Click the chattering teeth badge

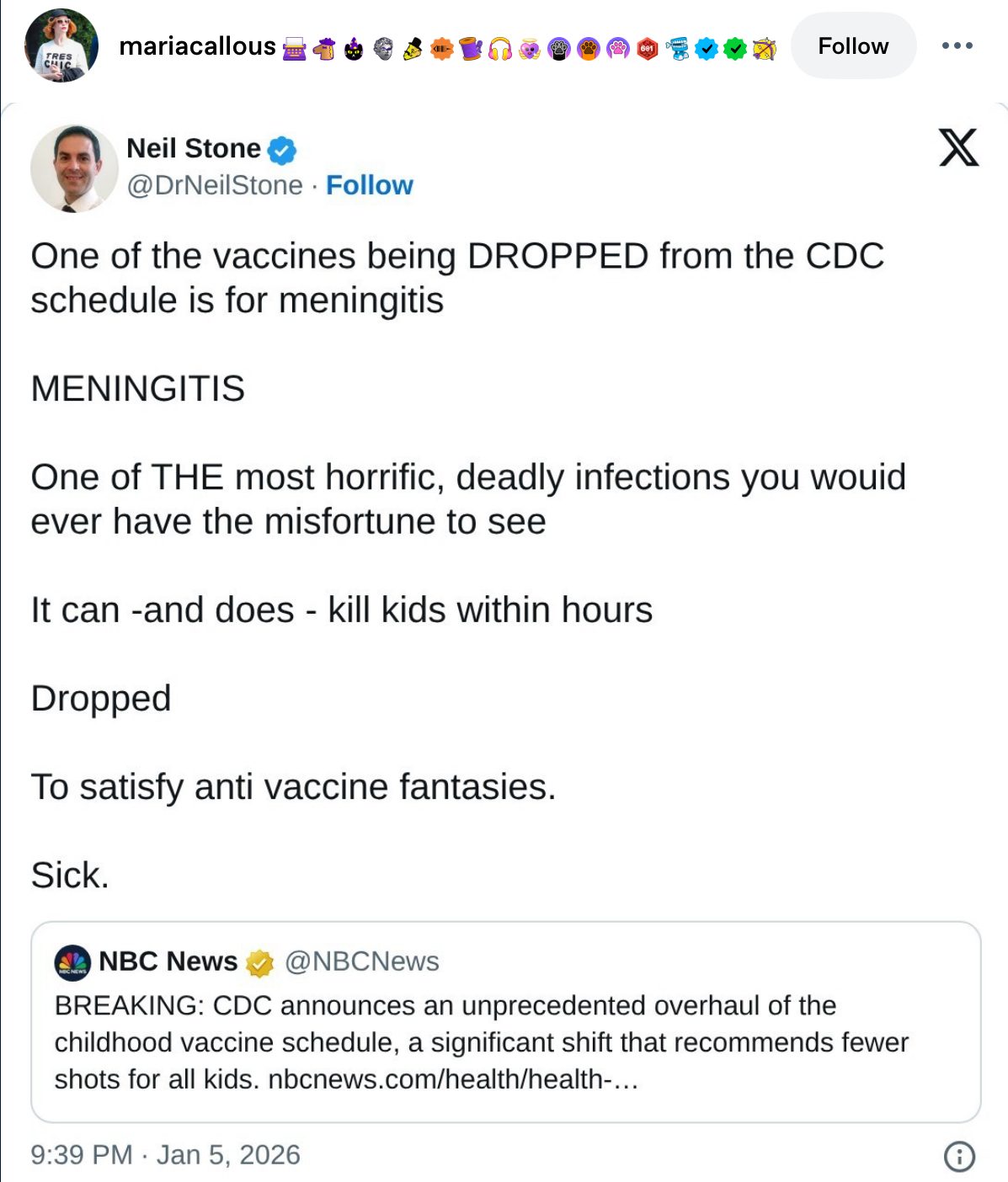click(677, 49)
